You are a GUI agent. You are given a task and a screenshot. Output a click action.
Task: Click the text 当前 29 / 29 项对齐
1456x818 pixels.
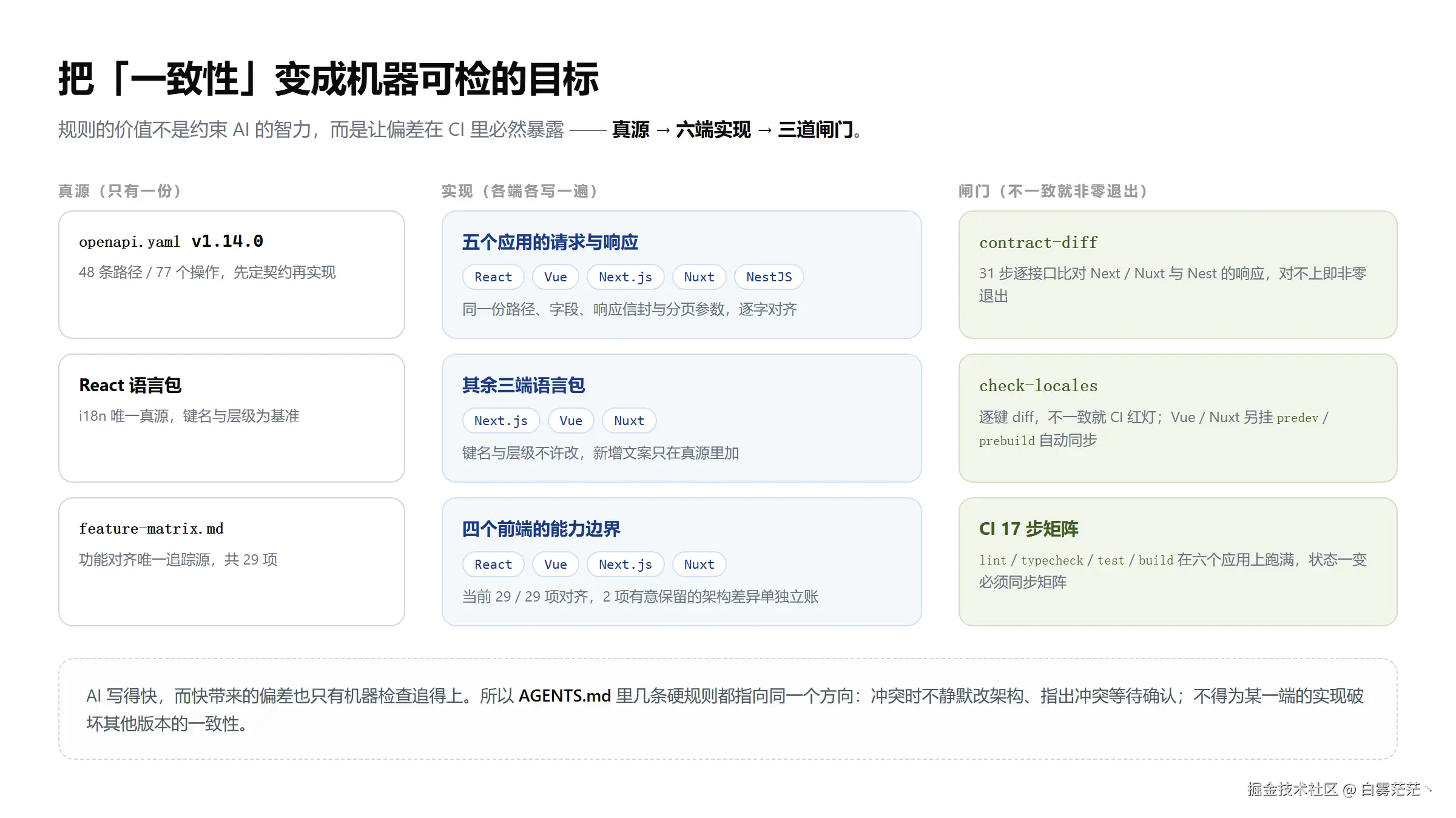coord(525,597)
